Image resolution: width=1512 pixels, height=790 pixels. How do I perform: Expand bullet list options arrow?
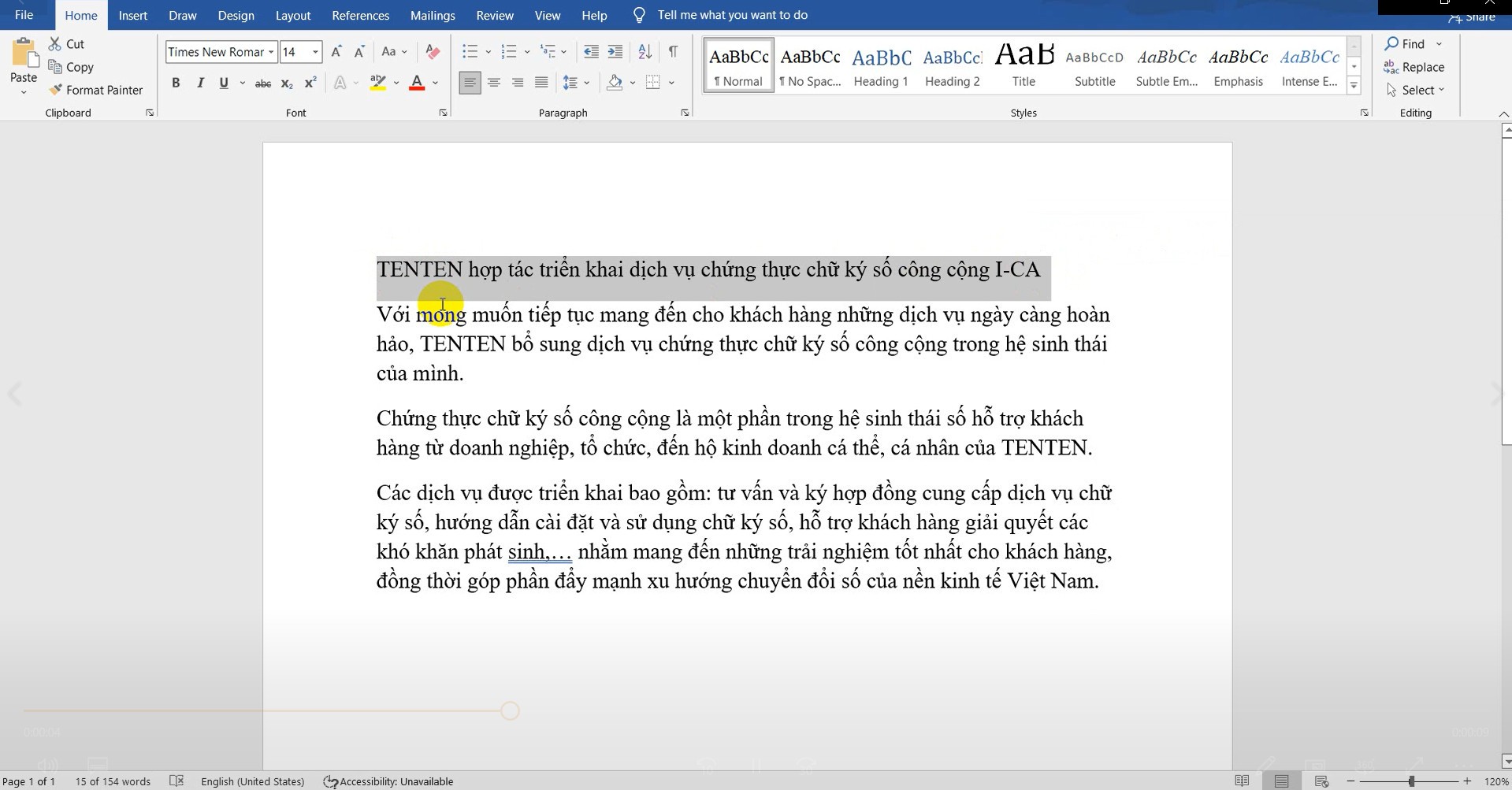coord(488,52)
